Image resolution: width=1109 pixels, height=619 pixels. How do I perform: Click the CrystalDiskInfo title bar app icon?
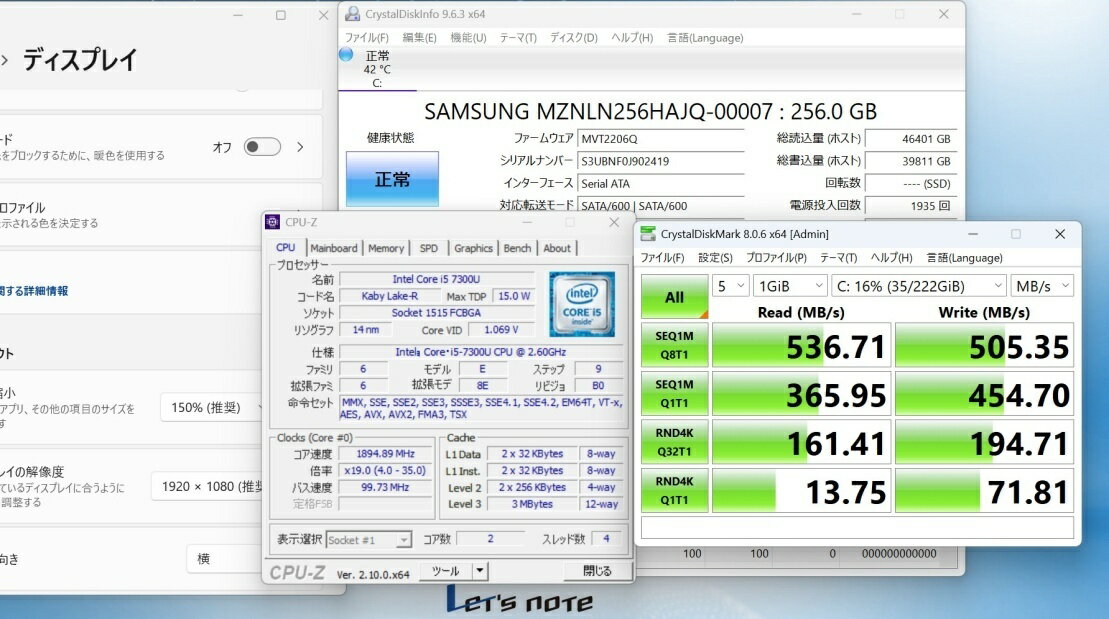coord(352,14)
